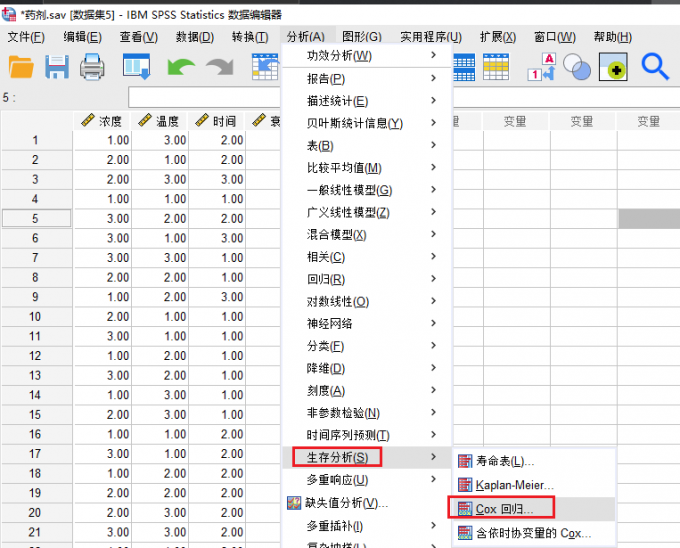Click the print toolbar icon

click(x=92, y=67)
